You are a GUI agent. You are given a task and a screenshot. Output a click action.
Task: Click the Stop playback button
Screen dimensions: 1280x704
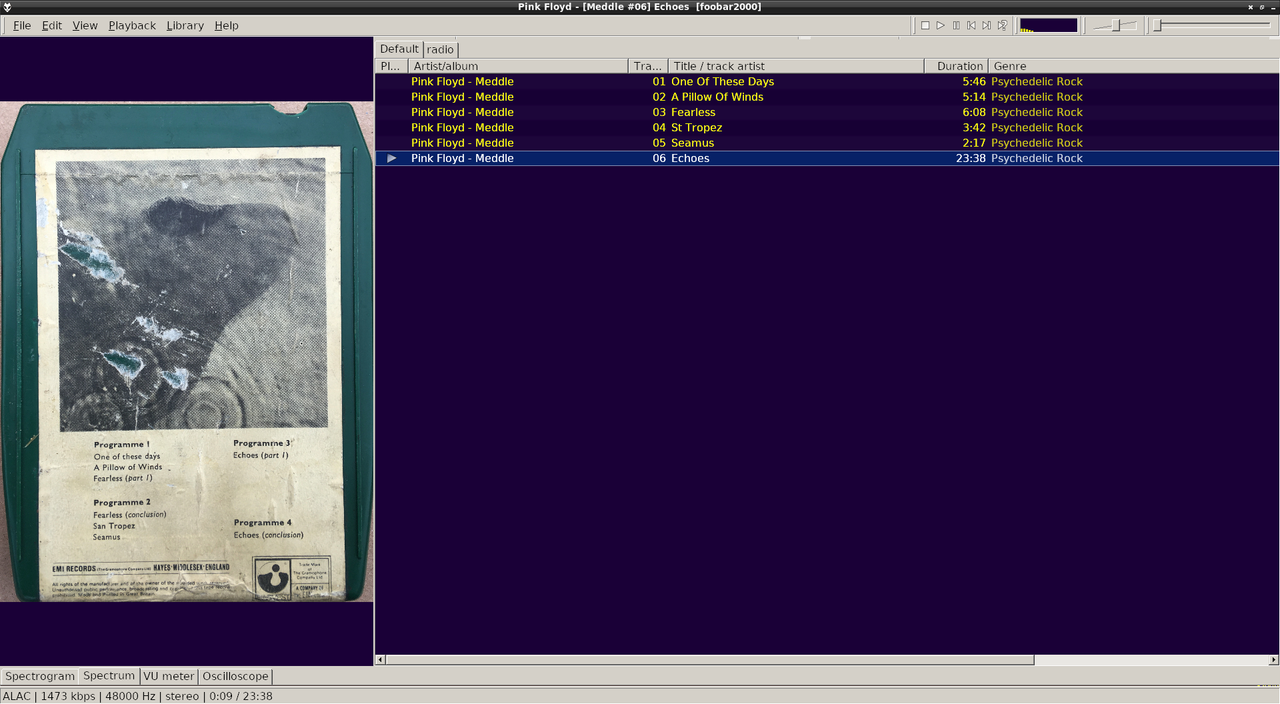pyautogui.click(x=925, y=25)
